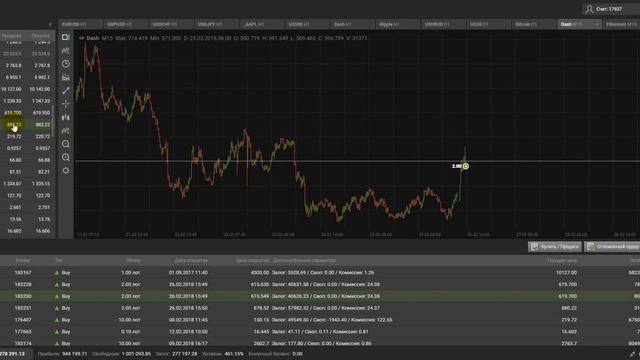Click buy quote 1 335.15 in quotes list
640x360 pixels.
tap(41, 184)
